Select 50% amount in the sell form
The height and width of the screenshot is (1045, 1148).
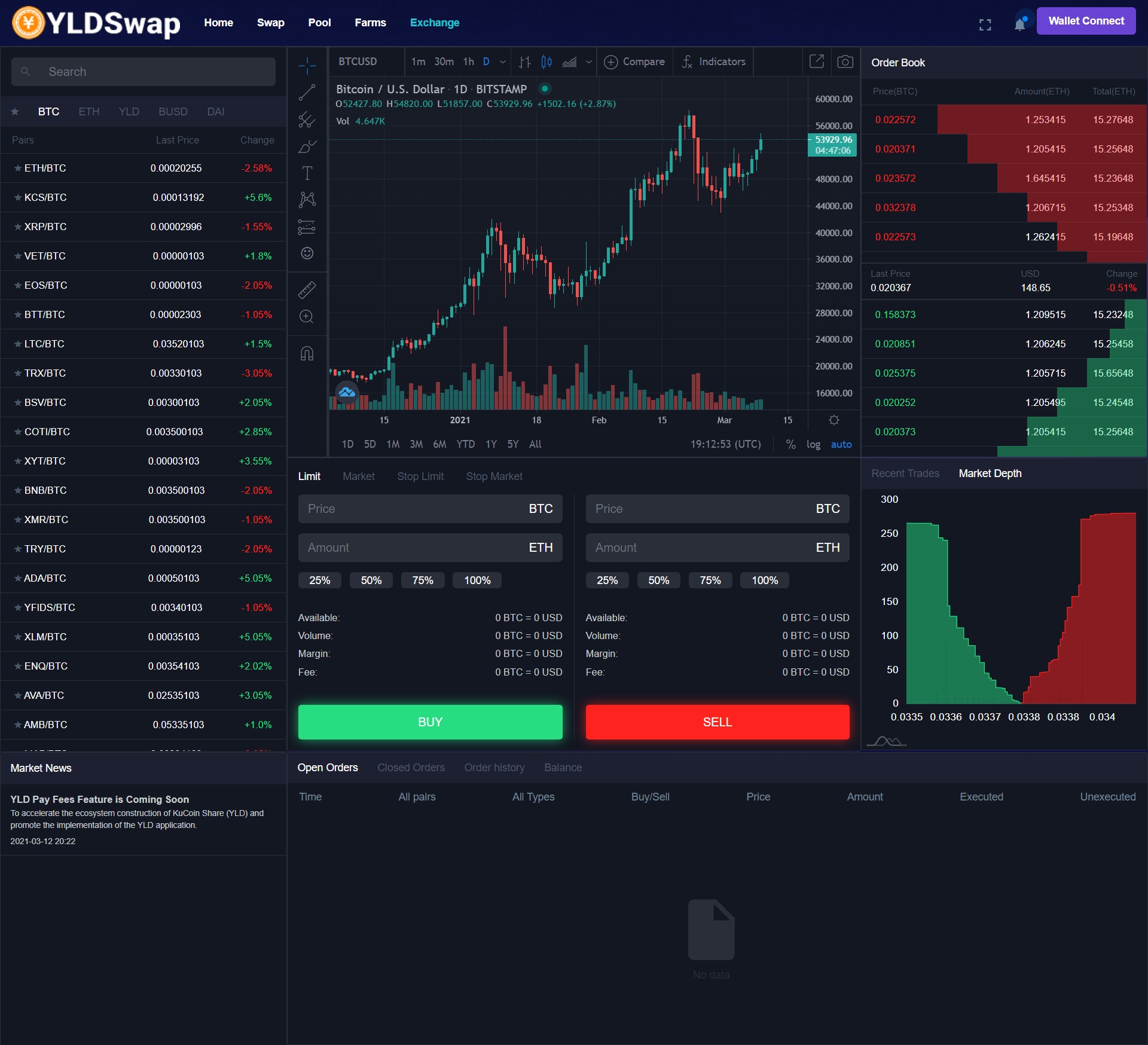pos(658,580)
